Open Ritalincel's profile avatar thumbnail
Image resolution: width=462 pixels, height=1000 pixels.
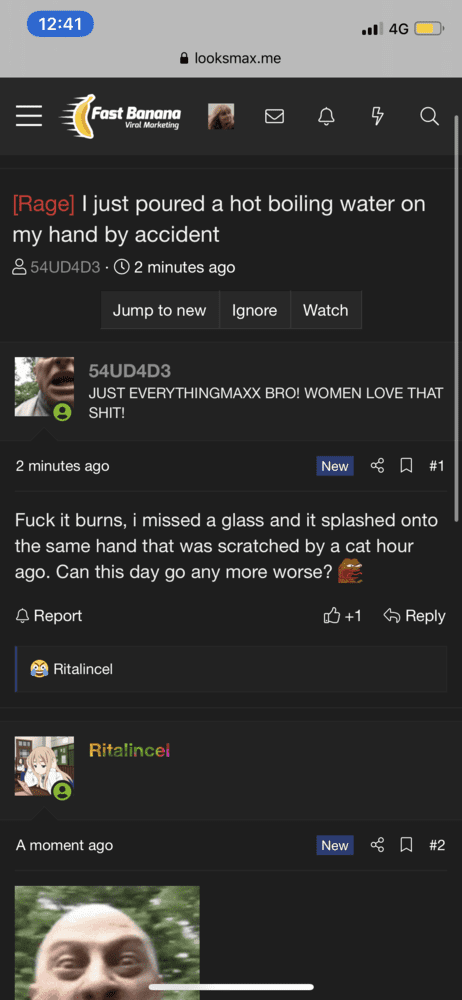click(44, 766)
